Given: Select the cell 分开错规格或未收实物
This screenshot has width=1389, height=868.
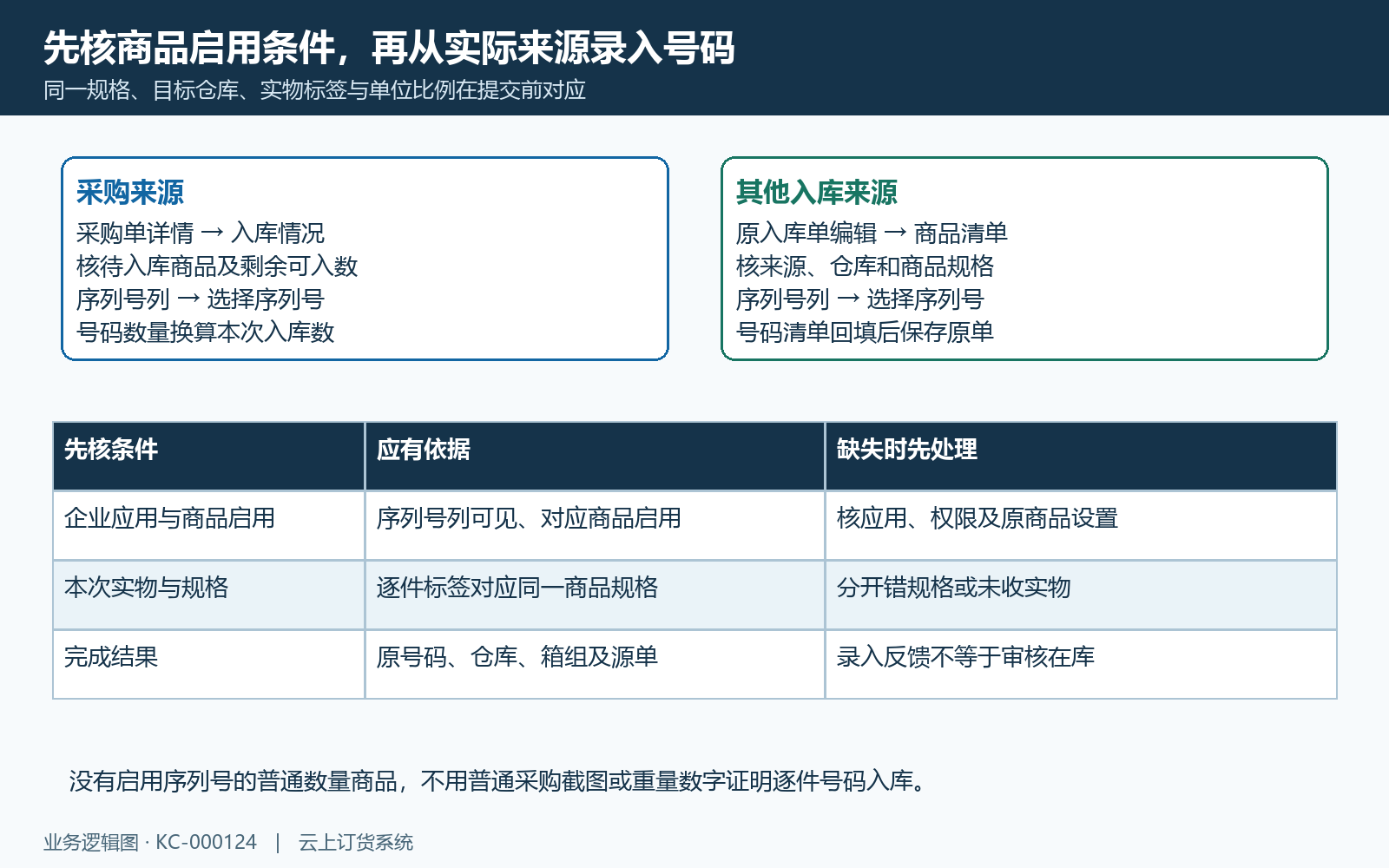Looking at the screenshot, I should tap(1081, 595).
